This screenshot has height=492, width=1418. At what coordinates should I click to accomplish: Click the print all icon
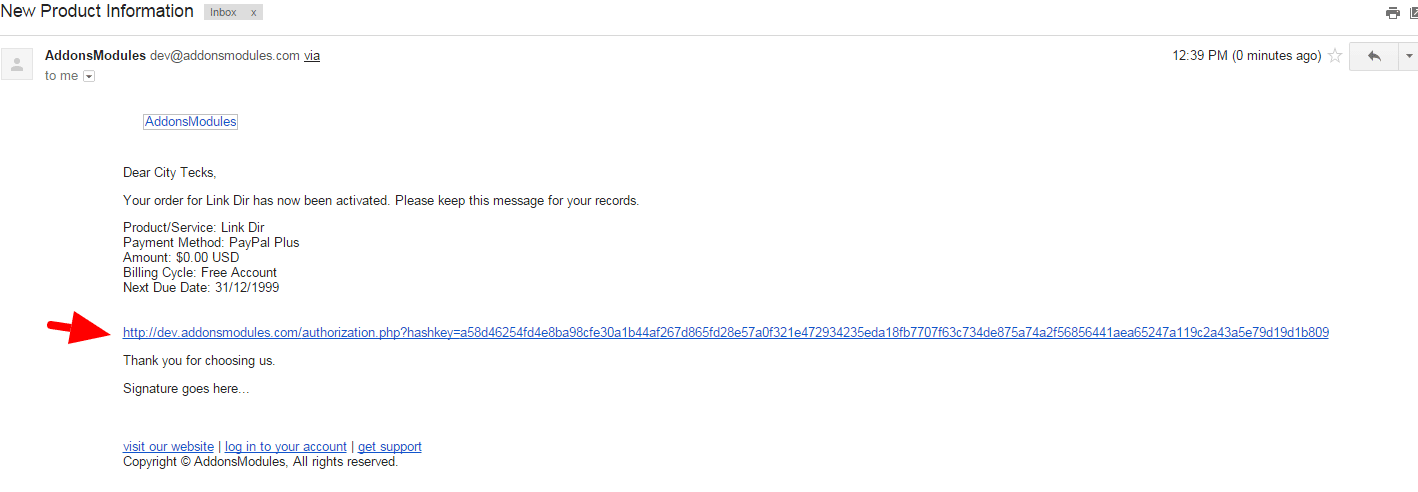(1392, 13)
